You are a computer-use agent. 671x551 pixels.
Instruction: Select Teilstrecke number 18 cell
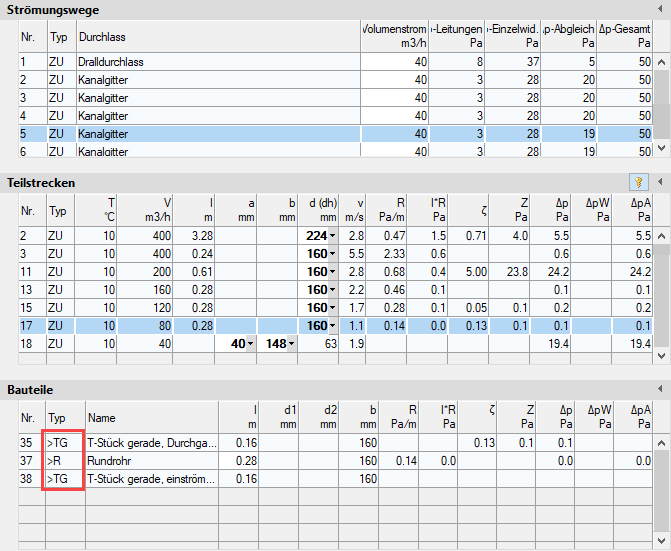click(33, 344)
